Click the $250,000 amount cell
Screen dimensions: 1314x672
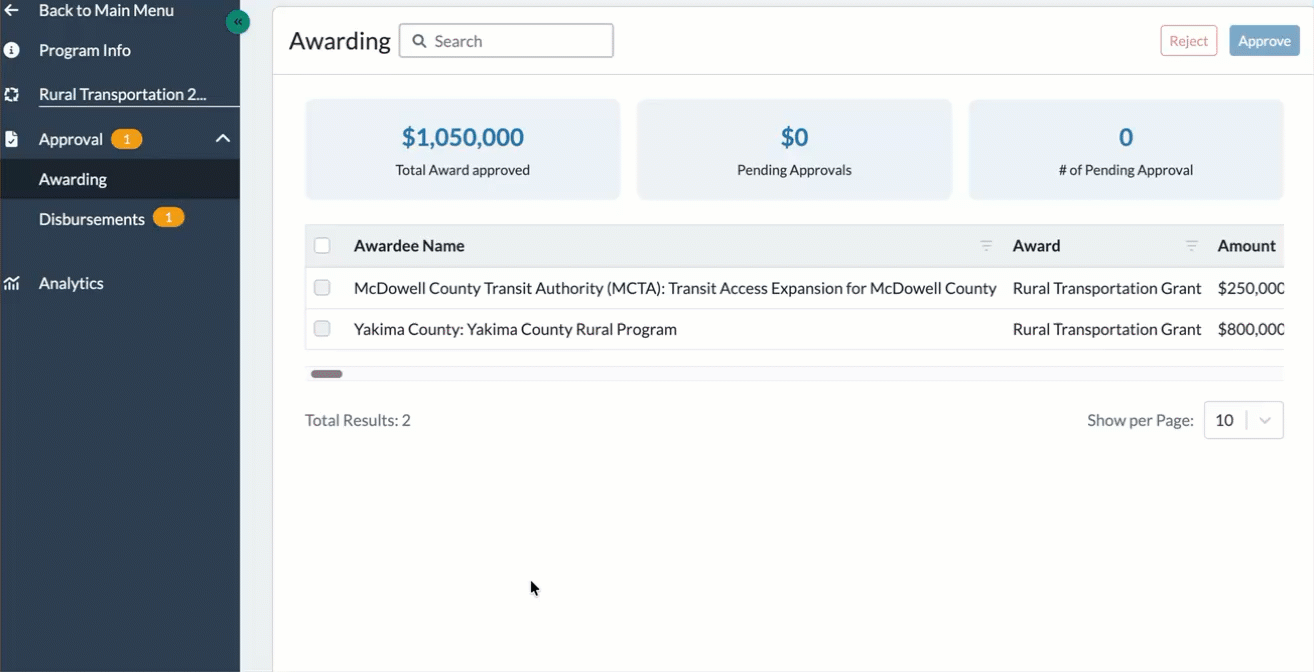click(1251, 288)
